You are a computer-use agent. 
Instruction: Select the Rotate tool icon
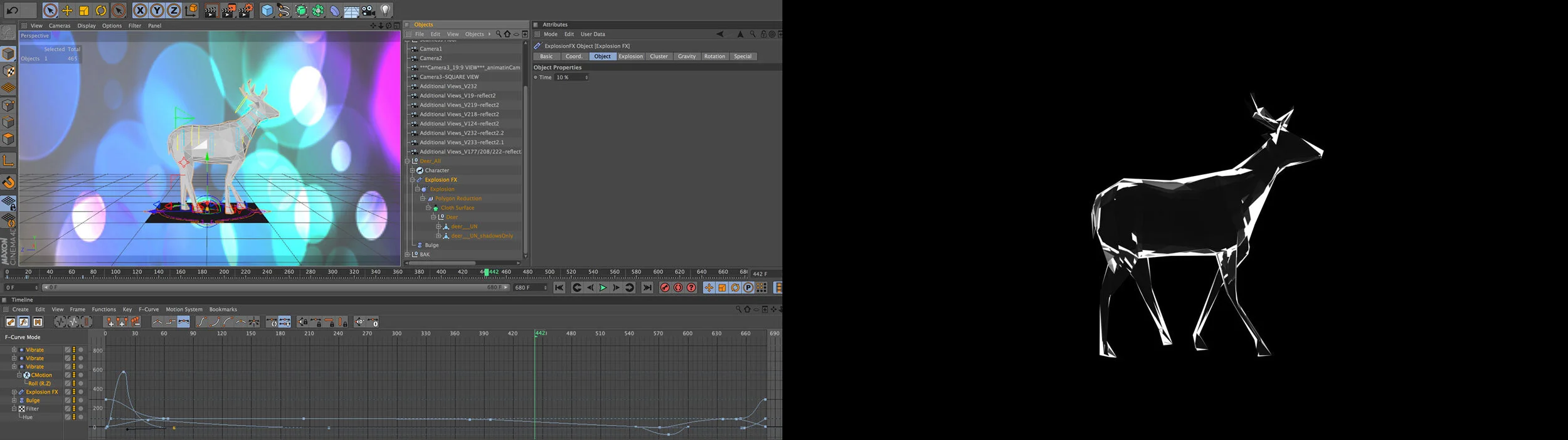101,10
